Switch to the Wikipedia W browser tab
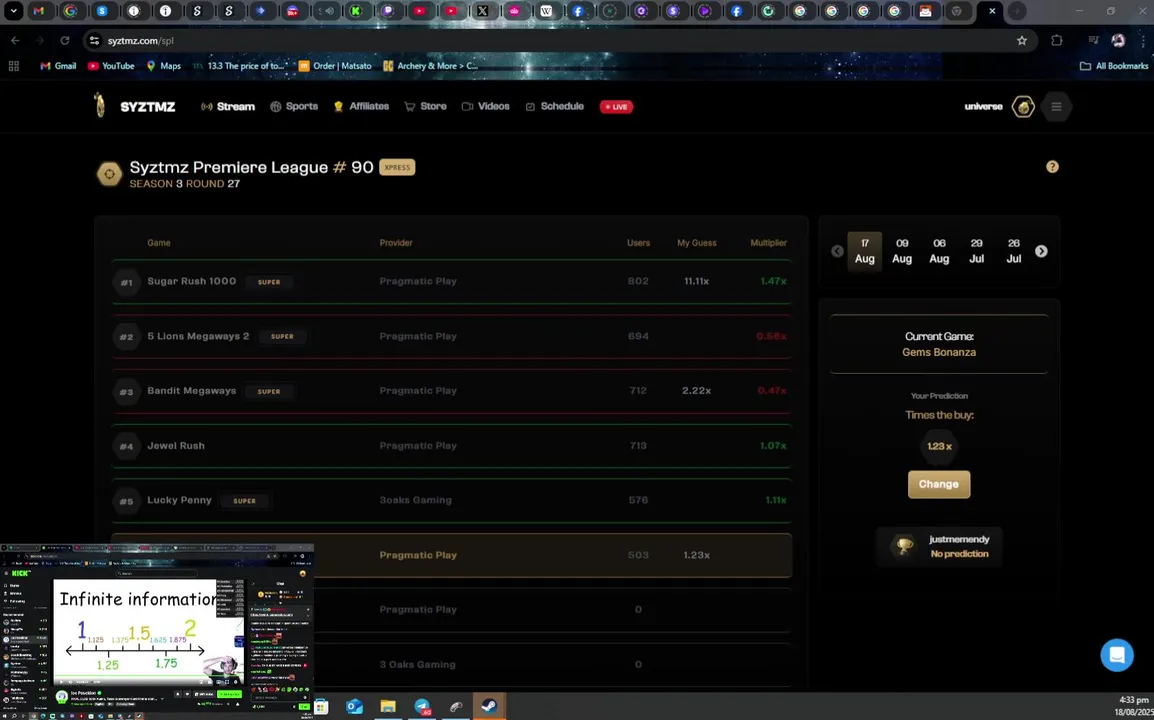The height and width of the screenshot is (720, 1154). coord(546,11)
